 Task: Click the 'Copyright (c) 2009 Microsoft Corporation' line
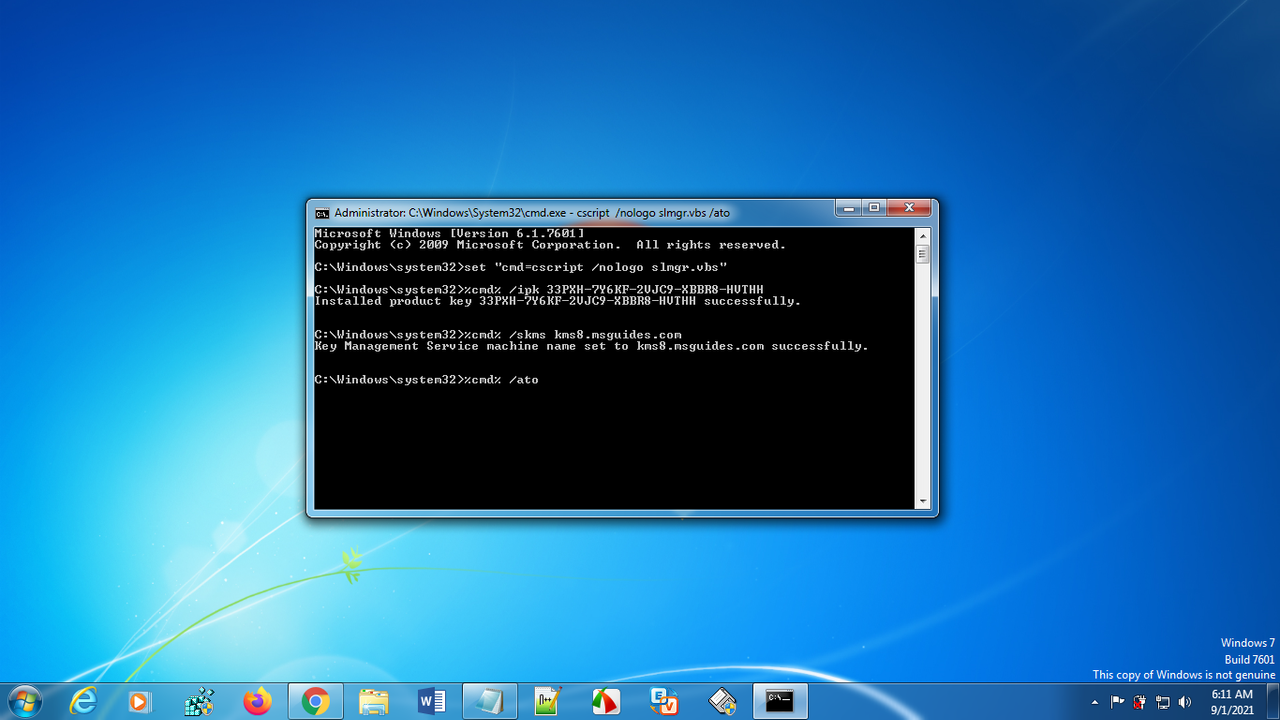click(x=550, y=245)
